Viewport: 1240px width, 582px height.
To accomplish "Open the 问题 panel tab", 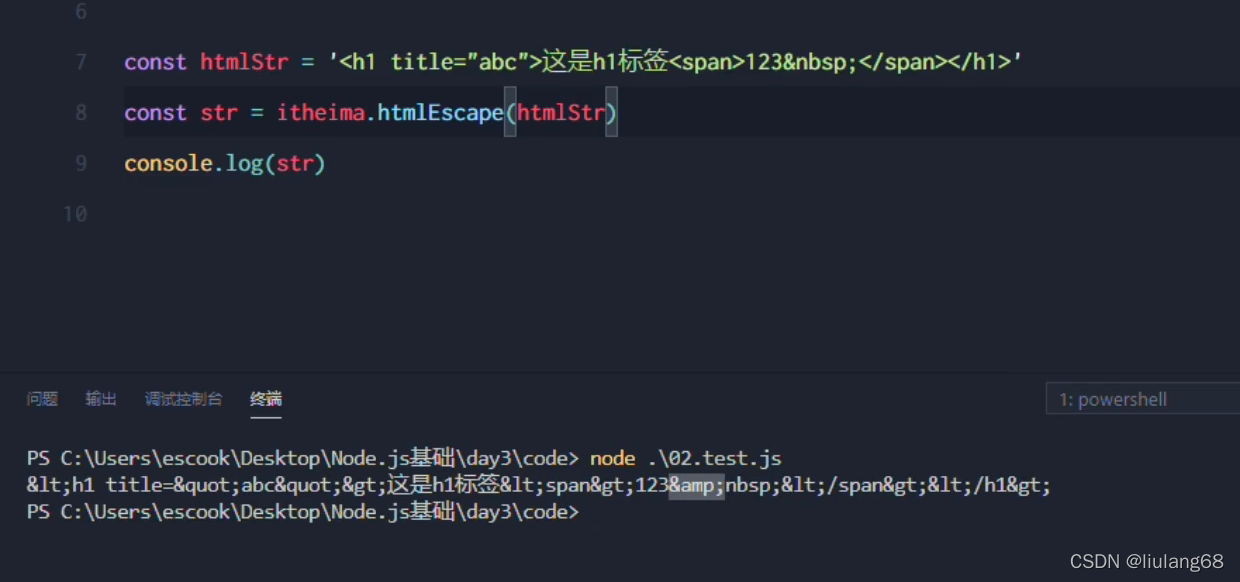I will 42,399.
